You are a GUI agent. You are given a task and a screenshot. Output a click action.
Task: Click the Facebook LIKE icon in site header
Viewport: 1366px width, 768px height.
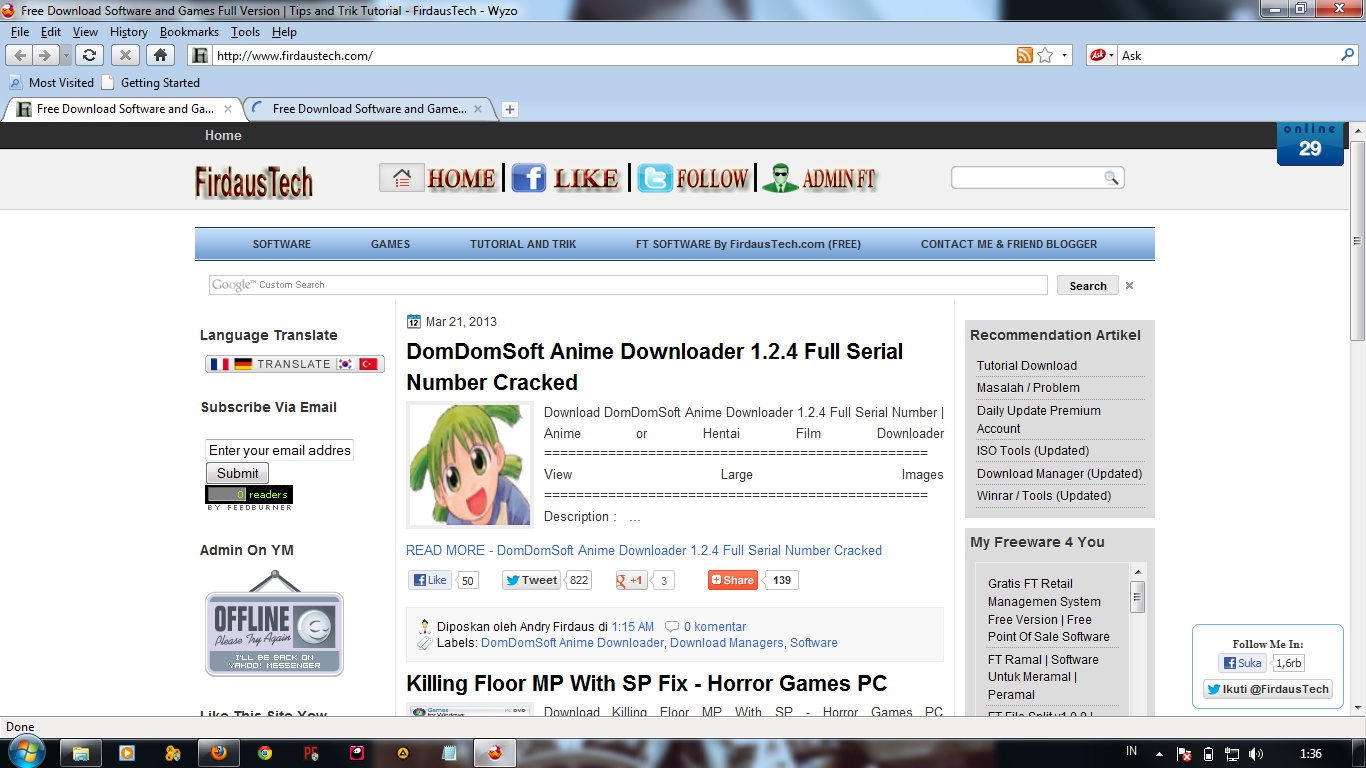[x=529, y=177]
